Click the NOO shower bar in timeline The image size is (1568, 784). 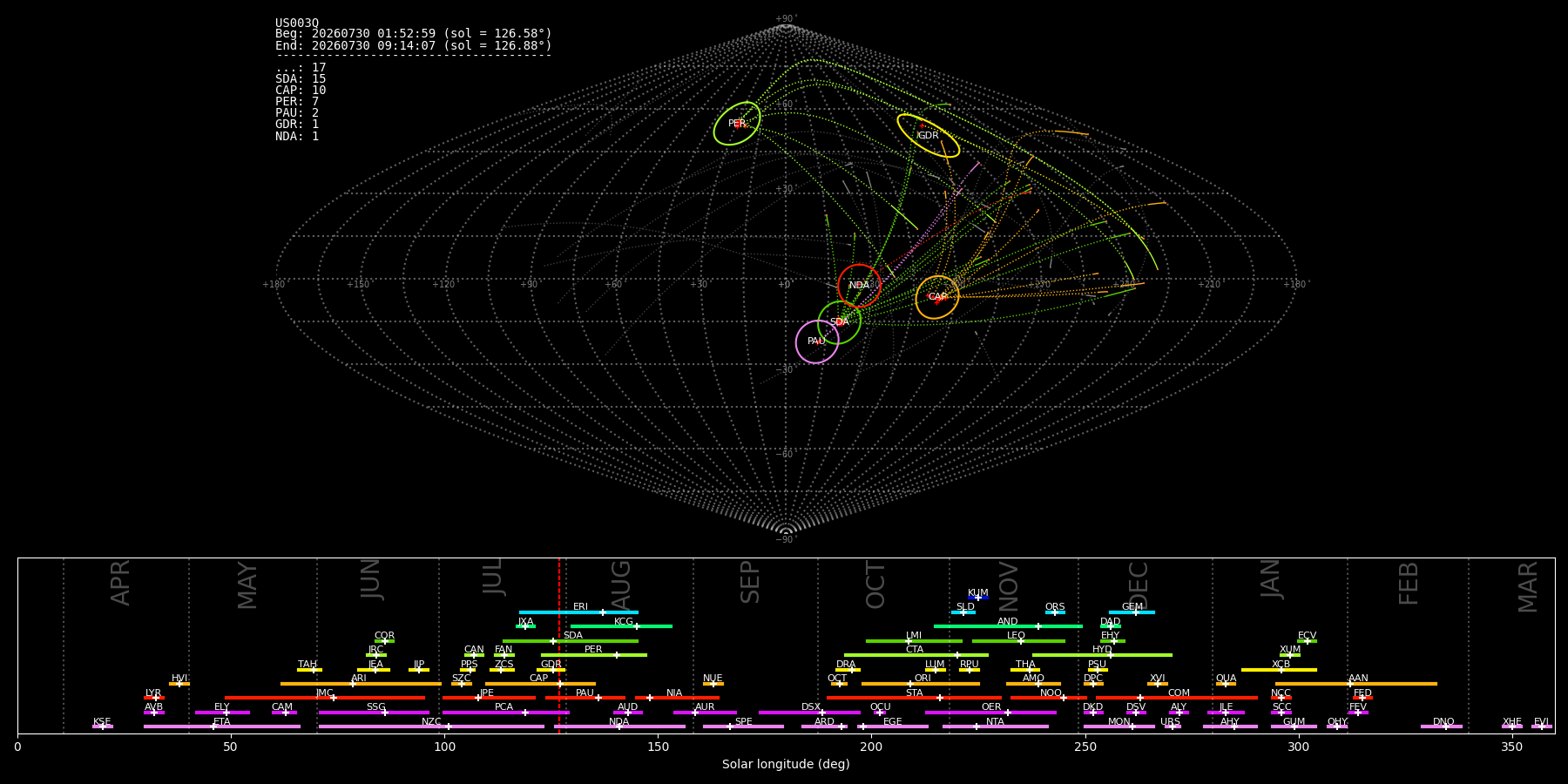(x=1049, y=698)
